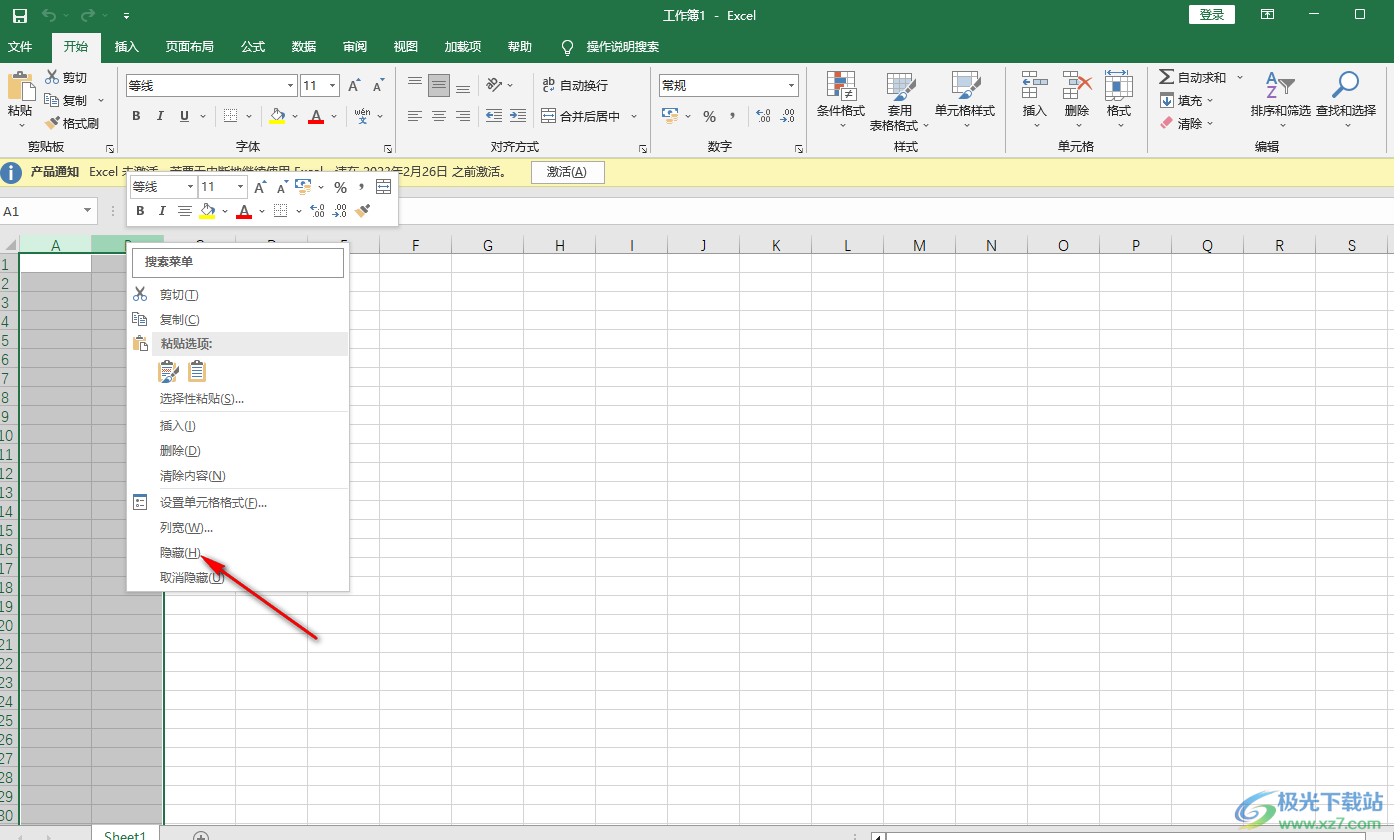Open Conditional Formatting (条件格式)
Viewport: 1394px width, 840px height.
840,100
